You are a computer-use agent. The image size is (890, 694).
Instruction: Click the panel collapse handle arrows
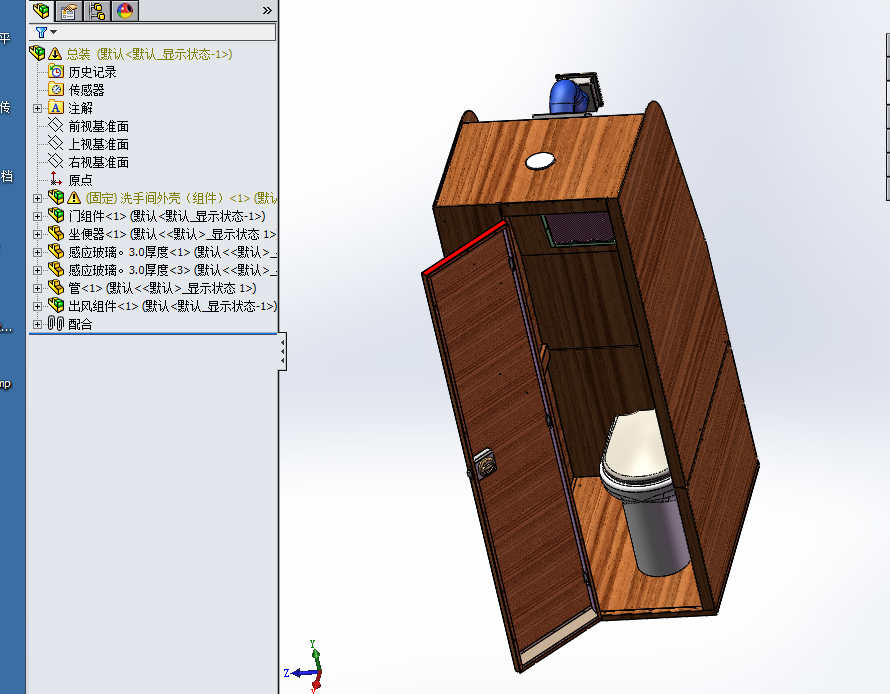(x=282, y=352)
